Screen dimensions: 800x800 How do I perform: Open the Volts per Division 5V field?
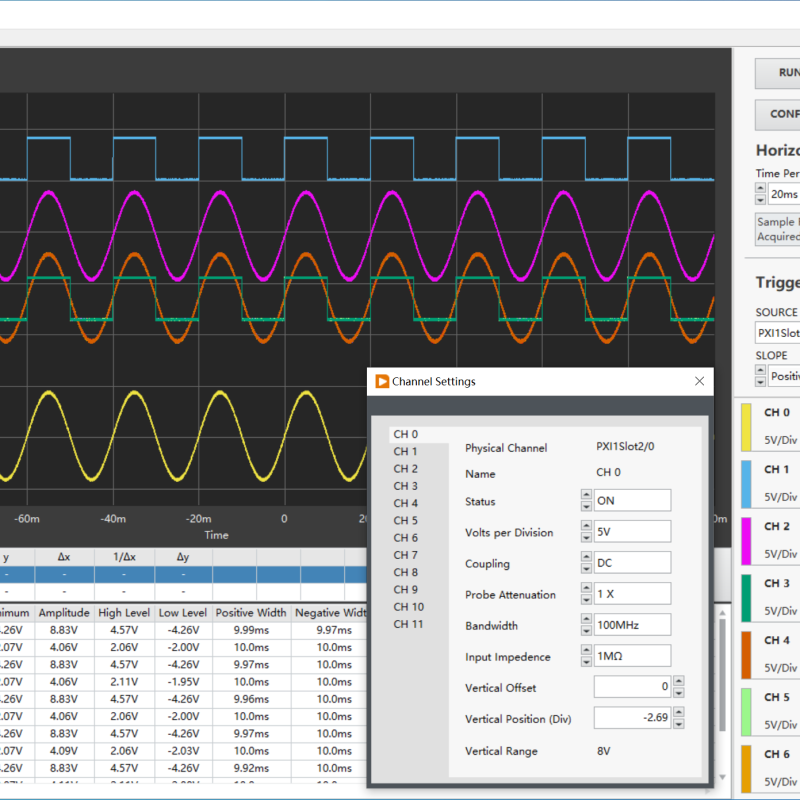pos(632,532)
